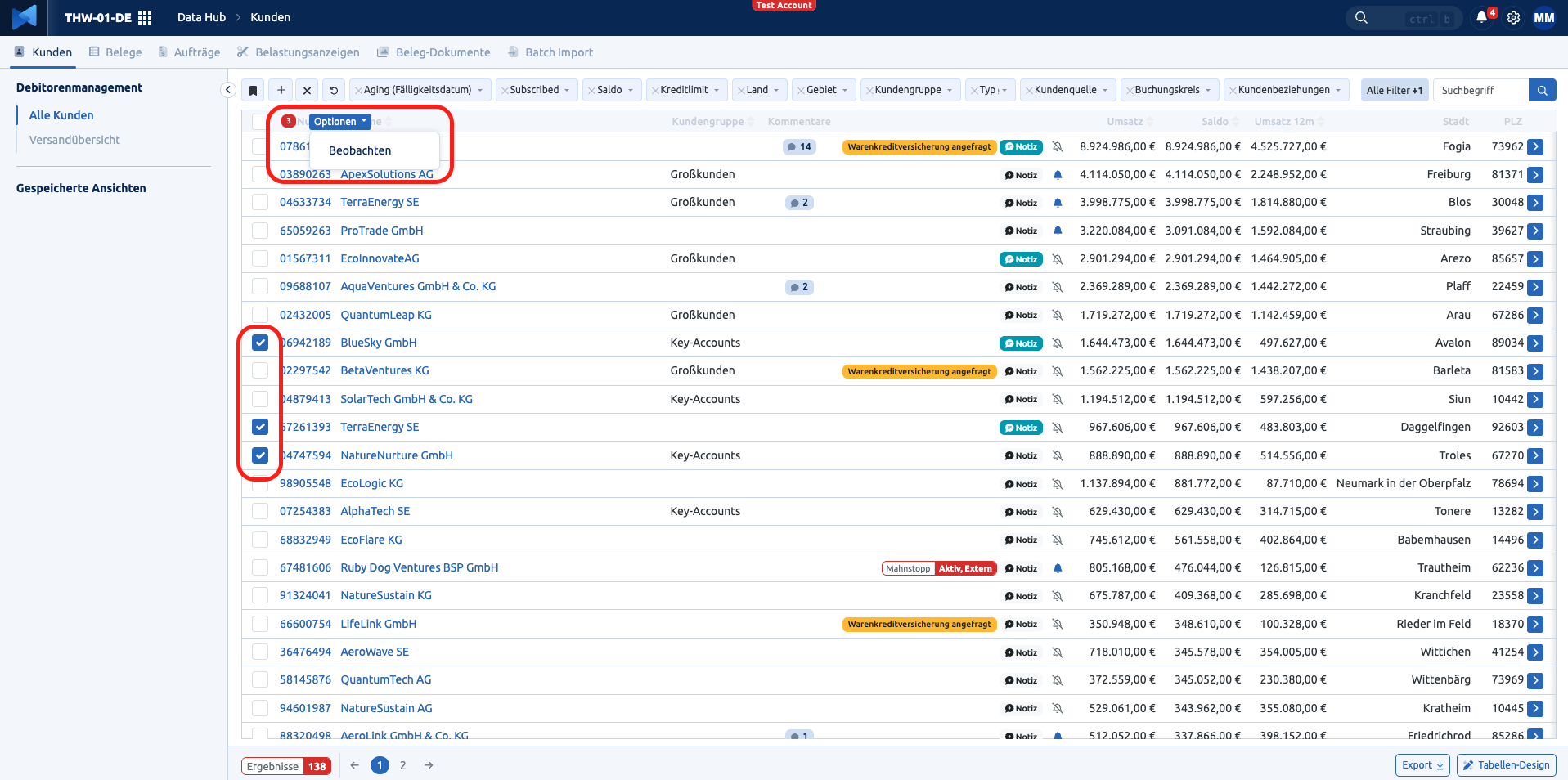Check the BetaVentures KG row checkbox
The height and width of the screenshot is (780, 1568).
[260, 370]
